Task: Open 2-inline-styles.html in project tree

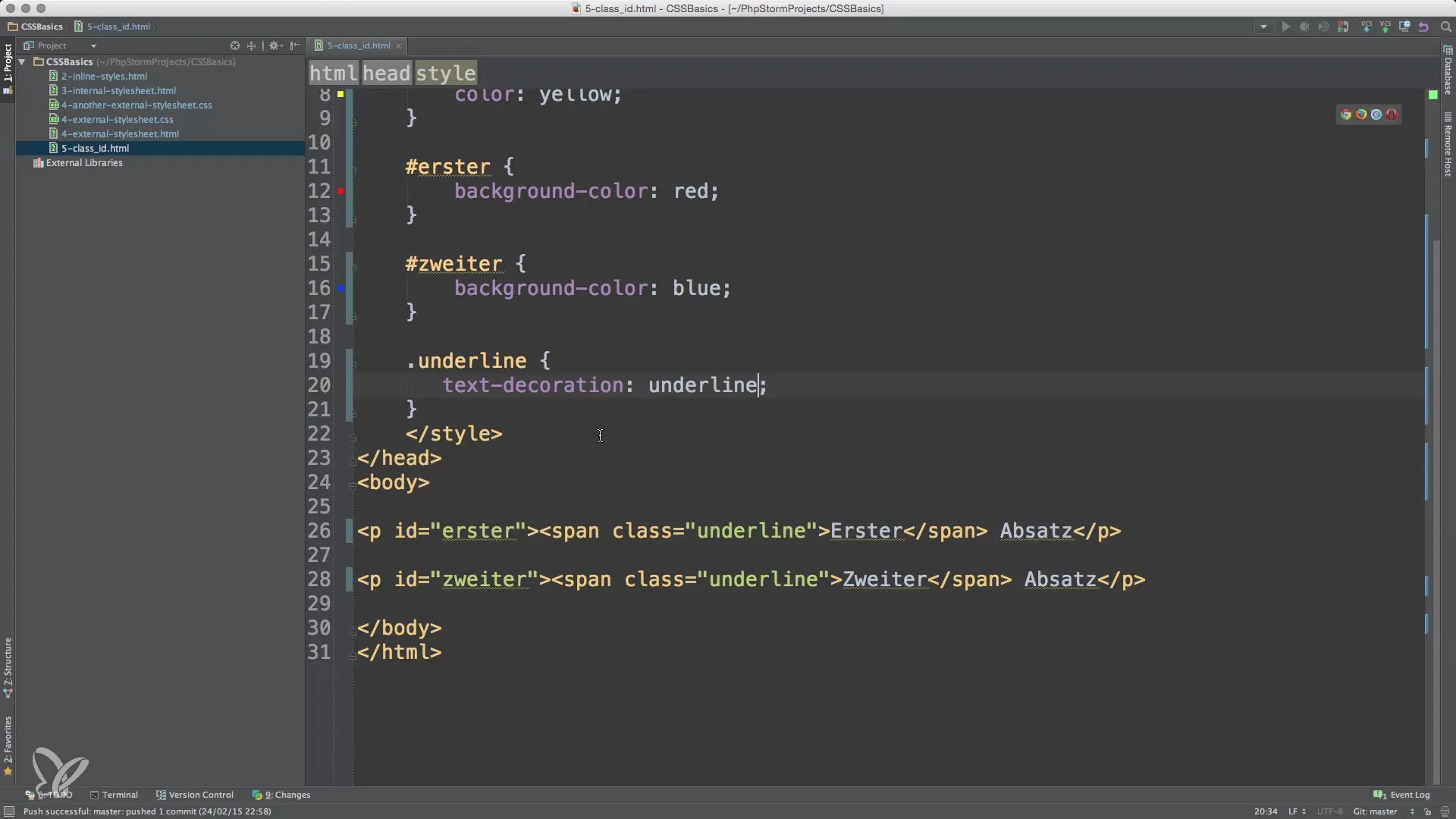Action: pyautogui.click(x=104, y=76)
